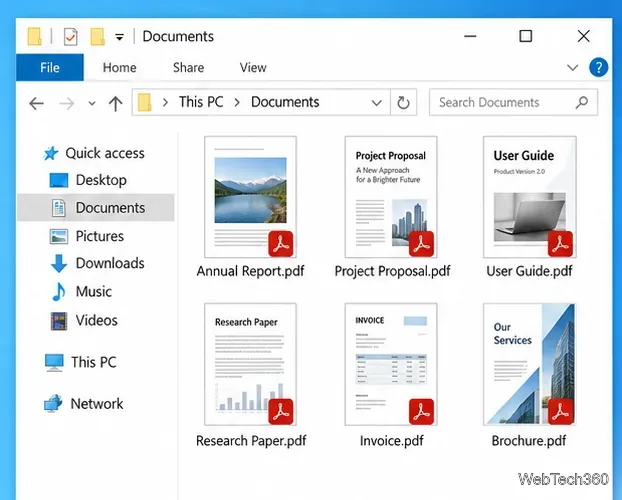Click the Project Proposal.pdf file name
The image size is (622, 500).
pyautogui.click(x=392, y=271)
